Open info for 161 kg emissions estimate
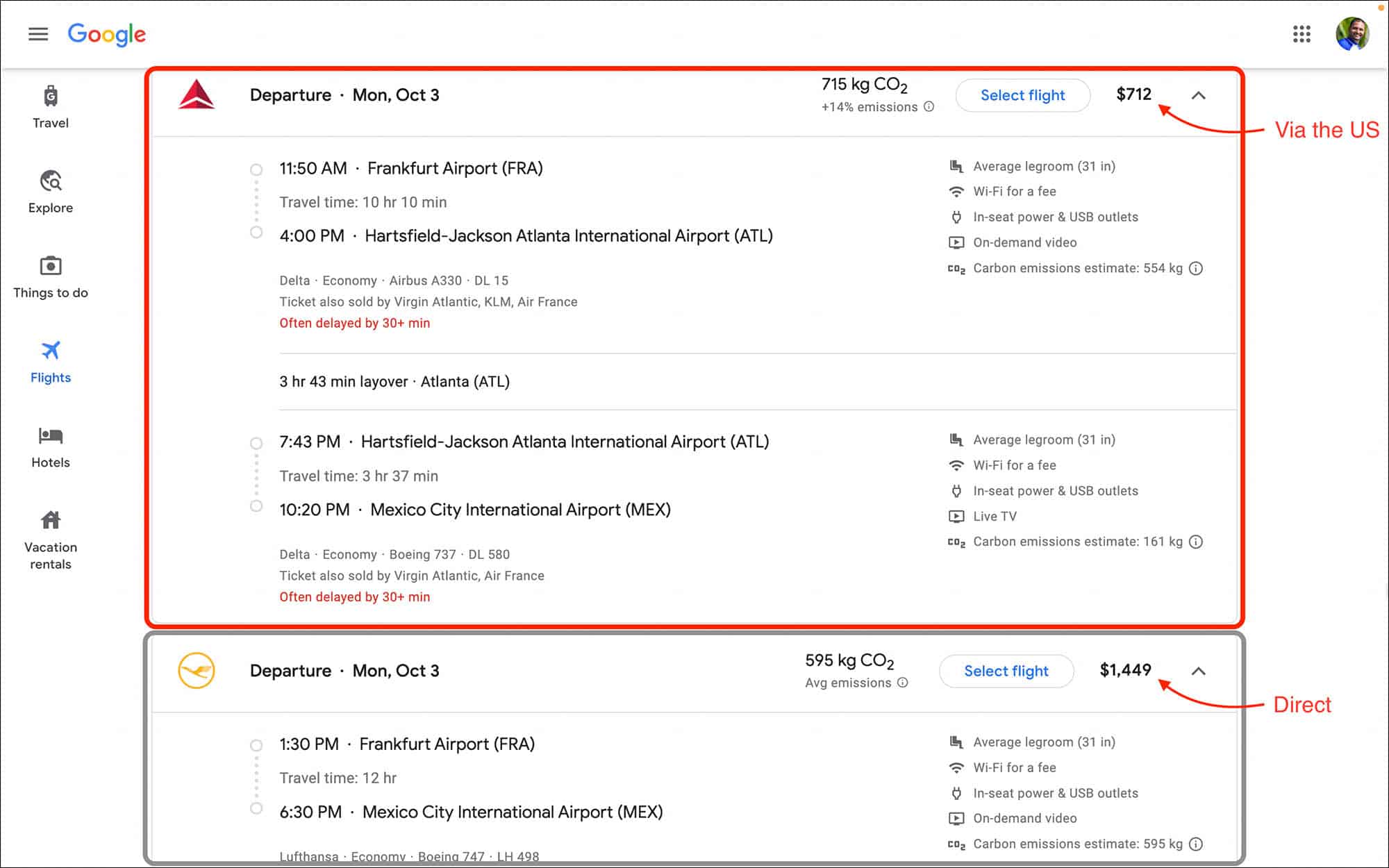Image resolution: width=1389 pixels, height=868 pixels. pyautogui.click(x=1195, y=542)
